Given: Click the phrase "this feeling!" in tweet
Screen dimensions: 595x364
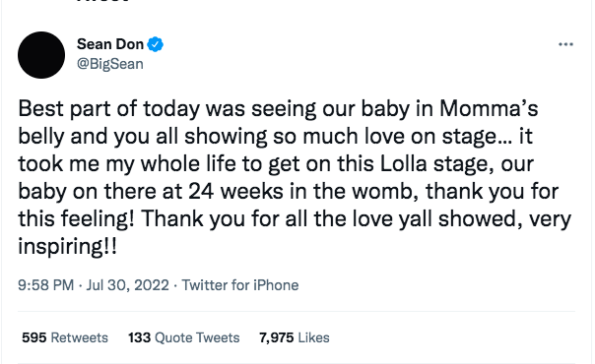Looking at the screenshot, I should (76, 219).
